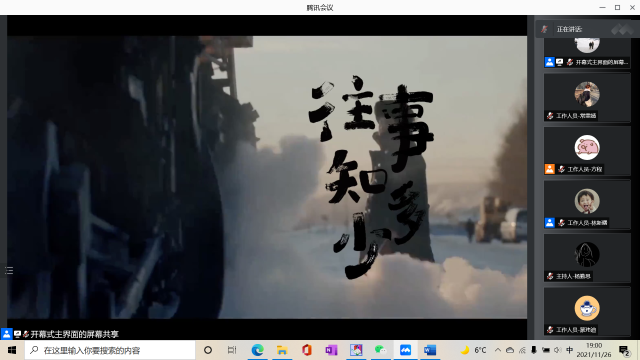Open OneNote from the taskbar
The image size is (640, 360).
pyautogui.click(x=331, y=350)
